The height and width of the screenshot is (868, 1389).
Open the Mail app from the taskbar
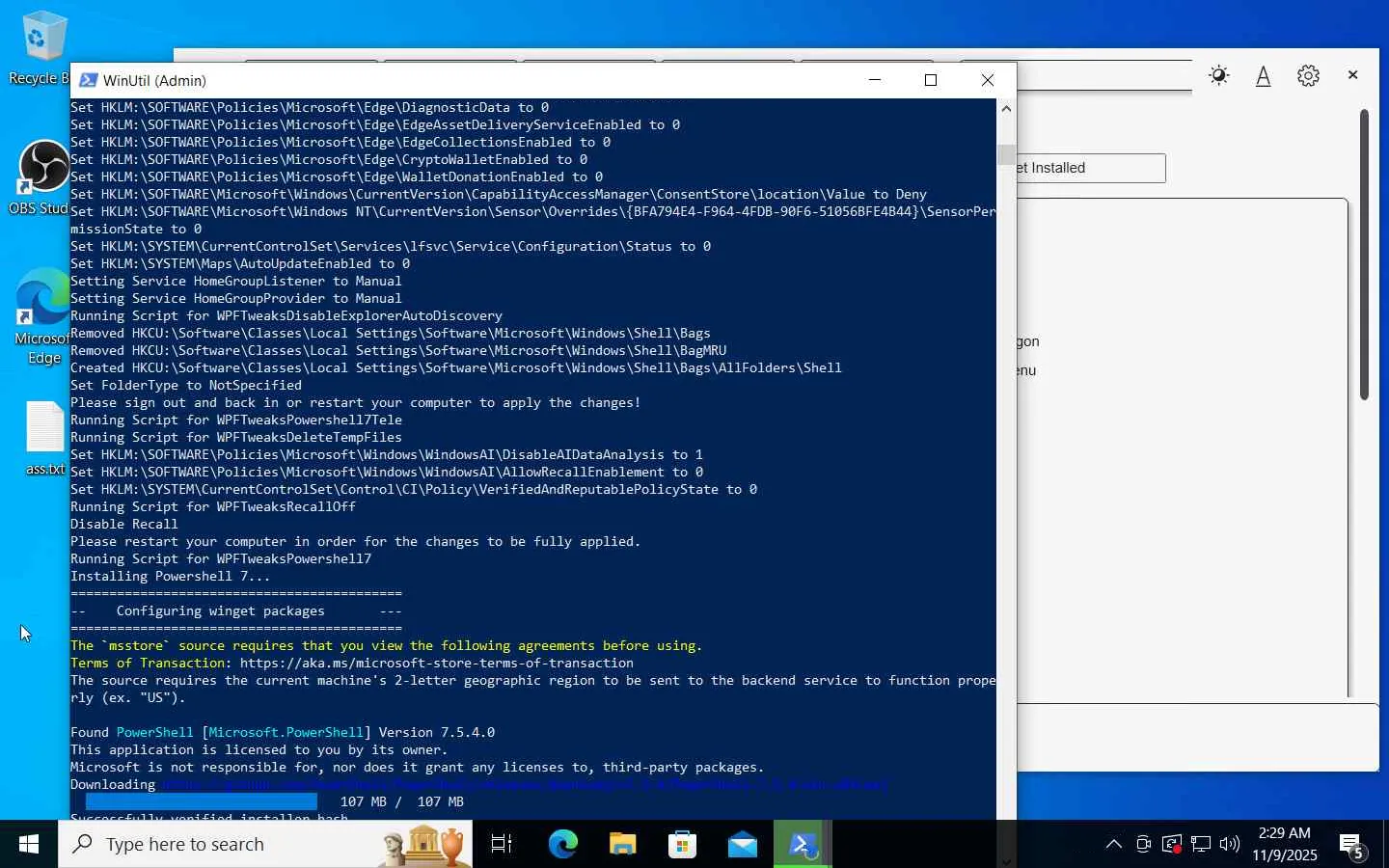click(743, 845)
